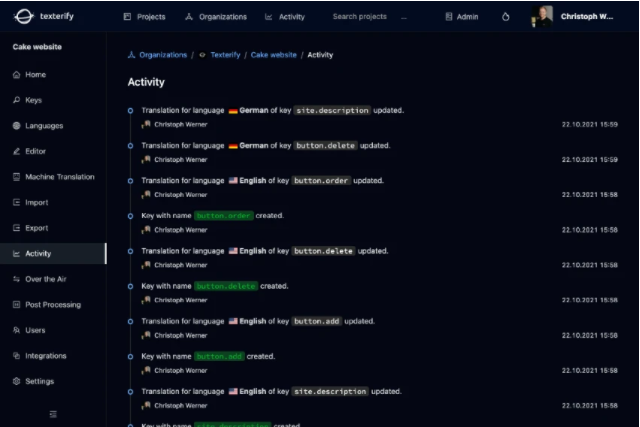Viewport: 640px width, 427px height.
Task: Click button.delete tag in English update entry
Action: point(323,251)
